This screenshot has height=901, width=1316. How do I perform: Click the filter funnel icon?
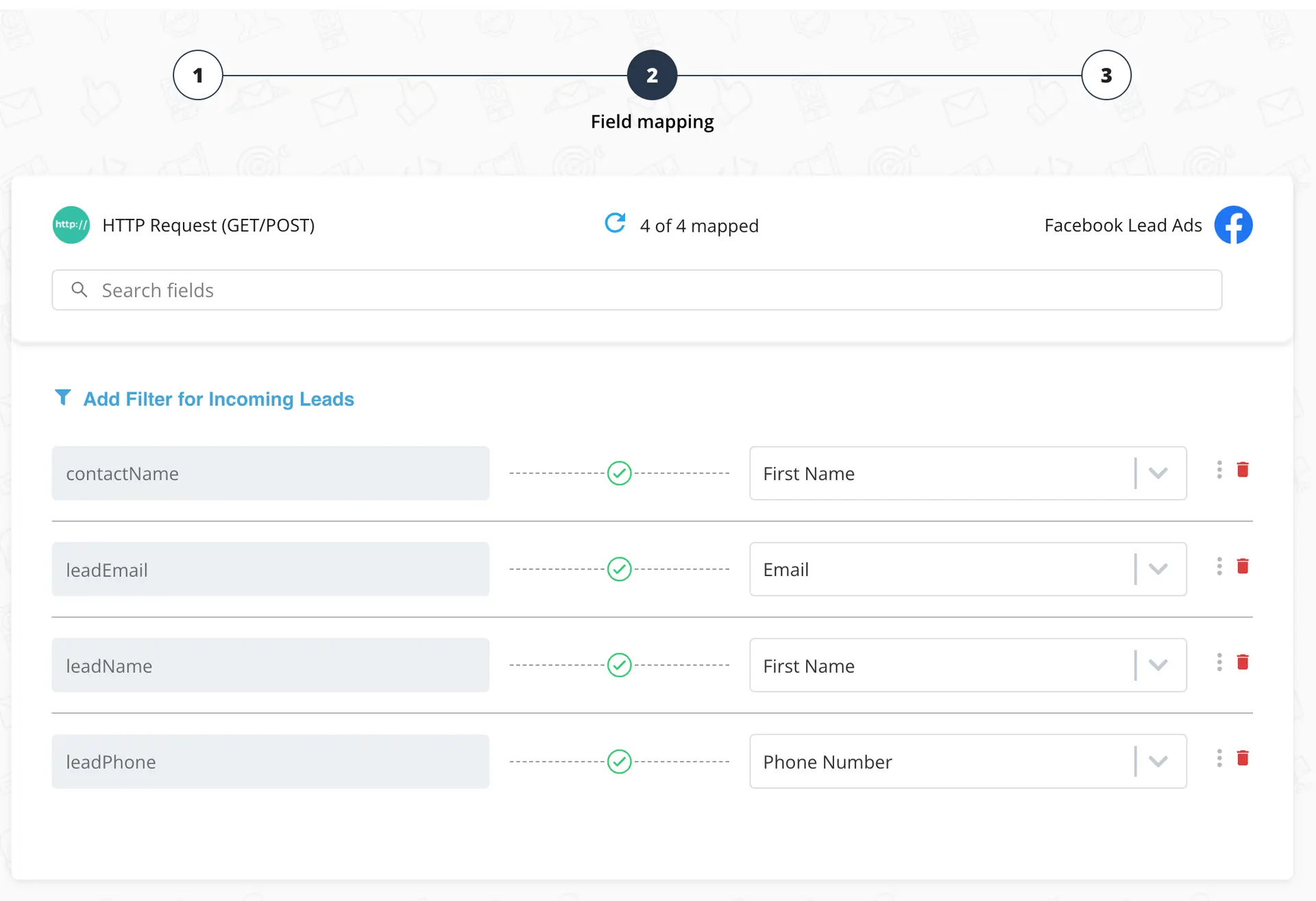(62, 398)
